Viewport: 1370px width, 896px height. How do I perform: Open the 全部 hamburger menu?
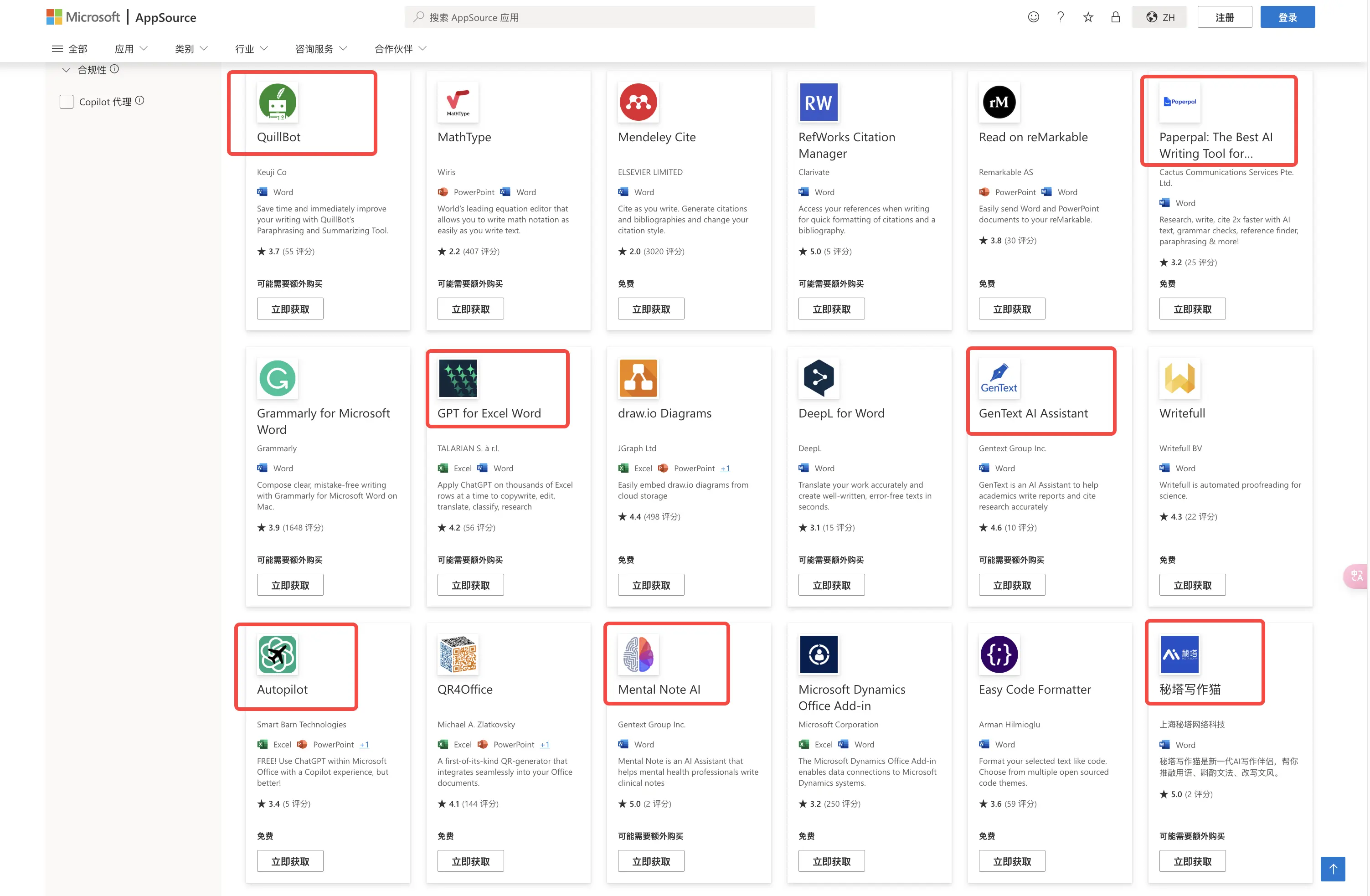(69, 49)
